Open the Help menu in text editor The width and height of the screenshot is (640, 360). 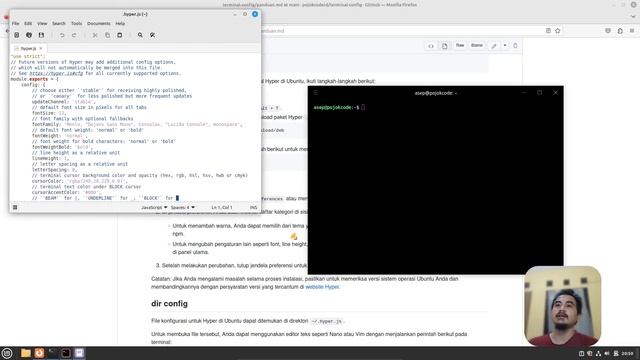tap(120, 24)
